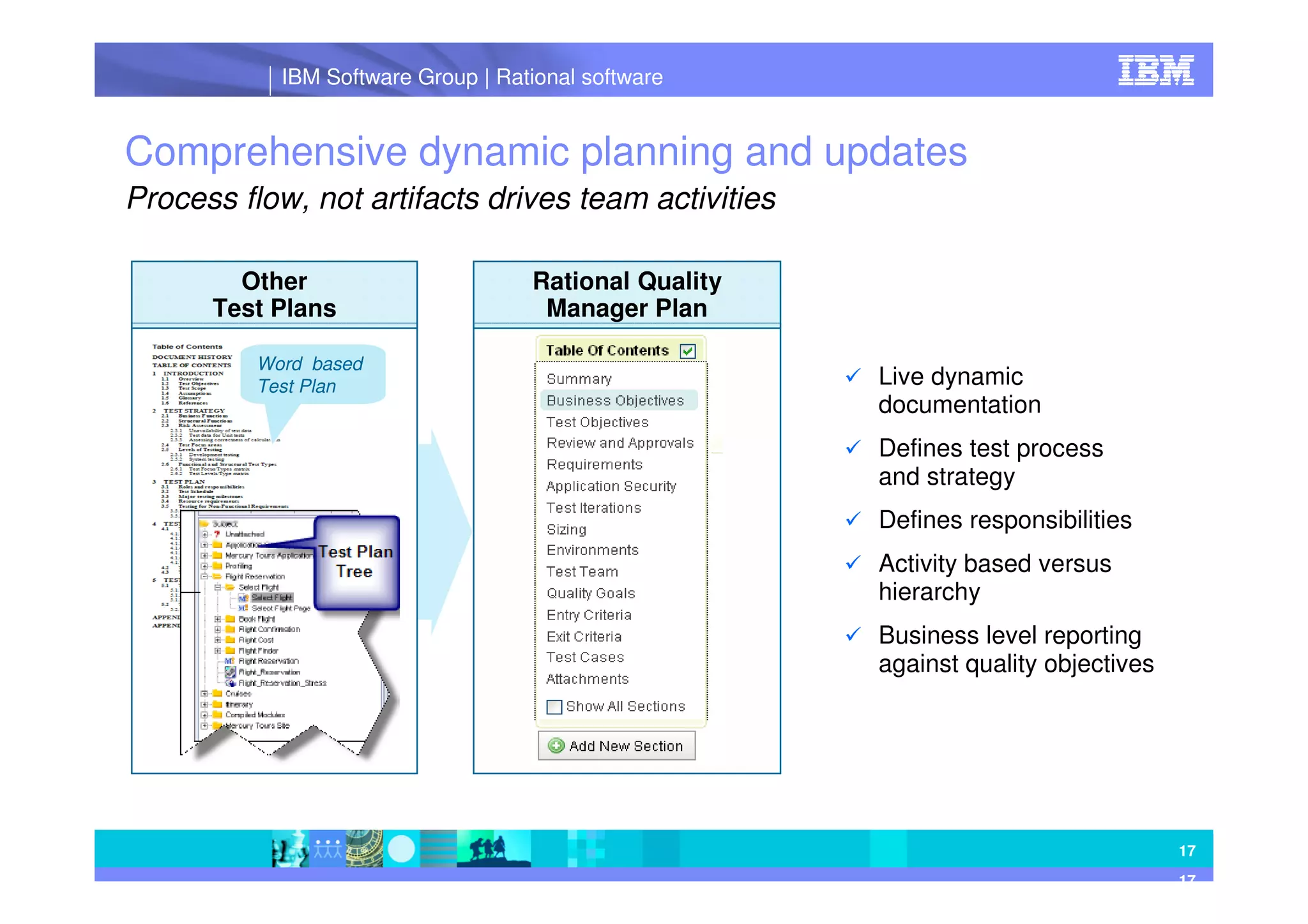Image resolution: width=1308 pixels, height=924 pixels.
Task: Expand the Cruises node
Action: pyautogui.click(x=204, y=693)
